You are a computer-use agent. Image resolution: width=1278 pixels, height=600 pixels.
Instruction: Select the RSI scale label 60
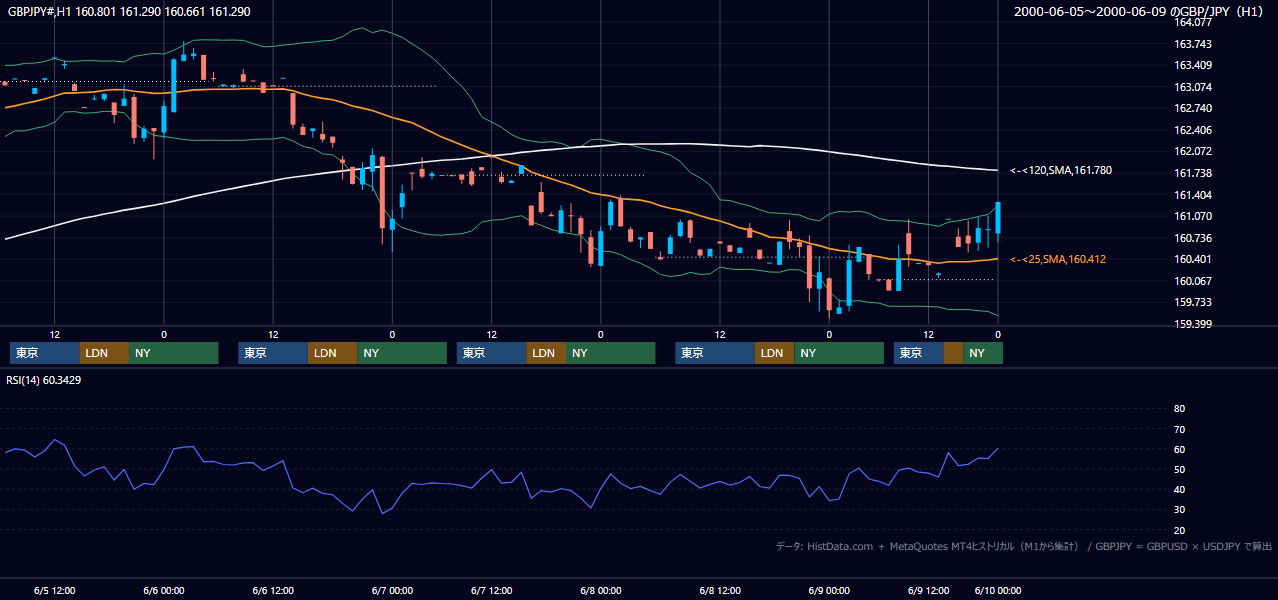(1179, 449)
